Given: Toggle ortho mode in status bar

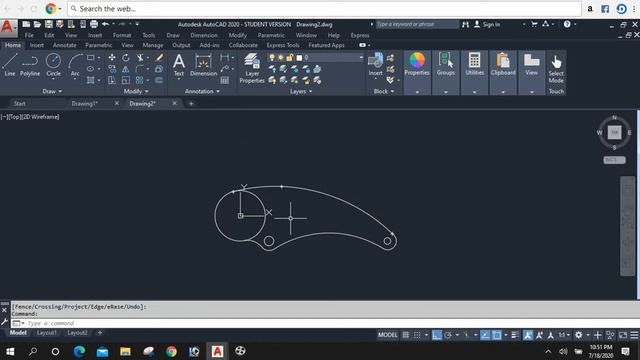Looking at the screenshot, I should pyautogui.click(x=437, y=335).
